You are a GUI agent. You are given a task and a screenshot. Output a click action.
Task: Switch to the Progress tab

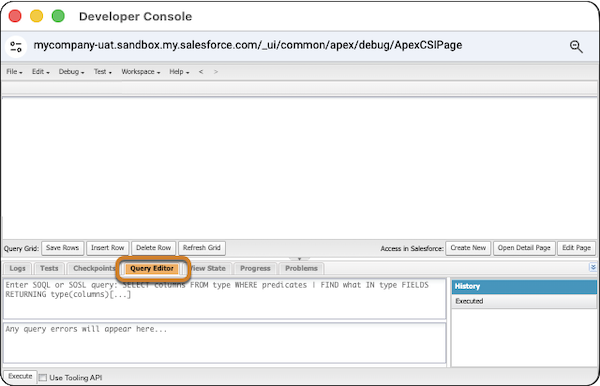(255, 268)
